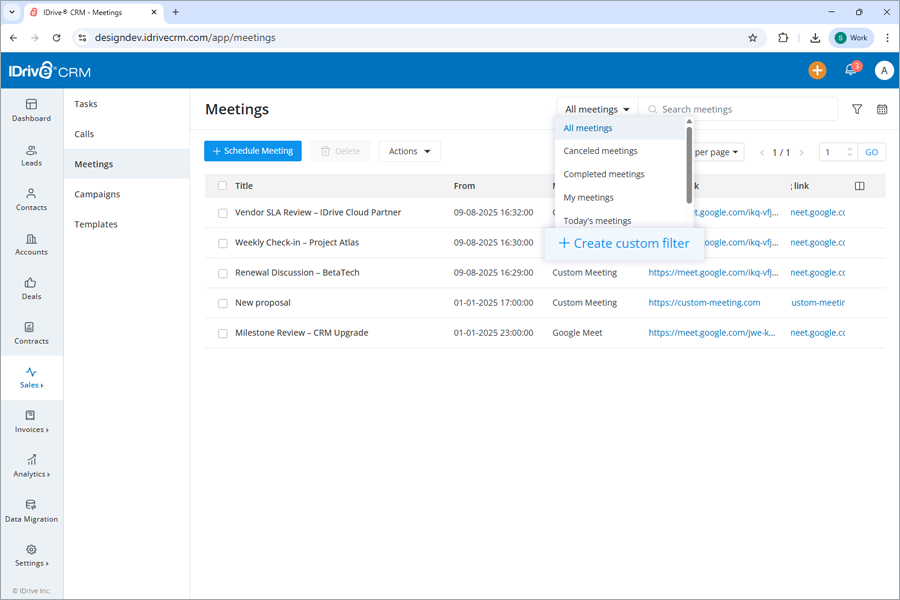The width and height of the screenshot is (900, 600).
Task: Select the Leads sidebar icon
Action: click(x=31, y=155)
